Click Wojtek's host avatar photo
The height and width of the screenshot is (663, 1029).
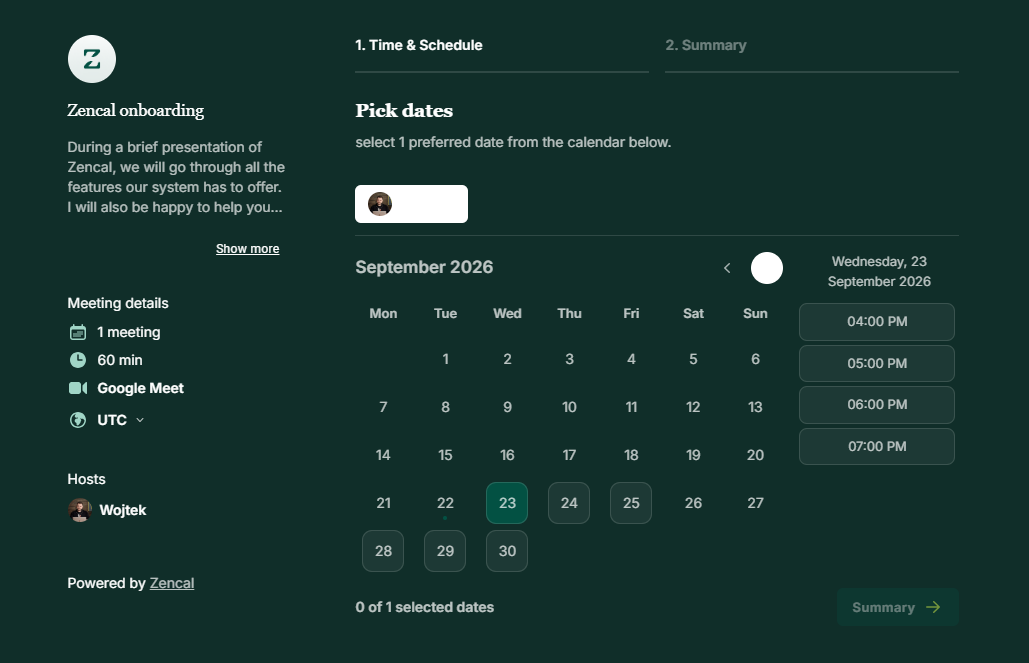(80, 510)
